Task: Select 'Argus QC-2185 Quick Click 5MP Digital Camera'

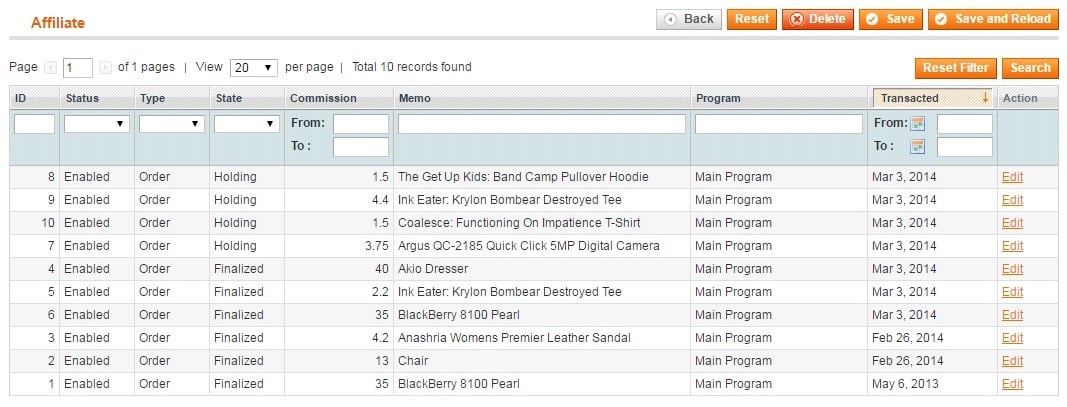Action: point(529,246)
